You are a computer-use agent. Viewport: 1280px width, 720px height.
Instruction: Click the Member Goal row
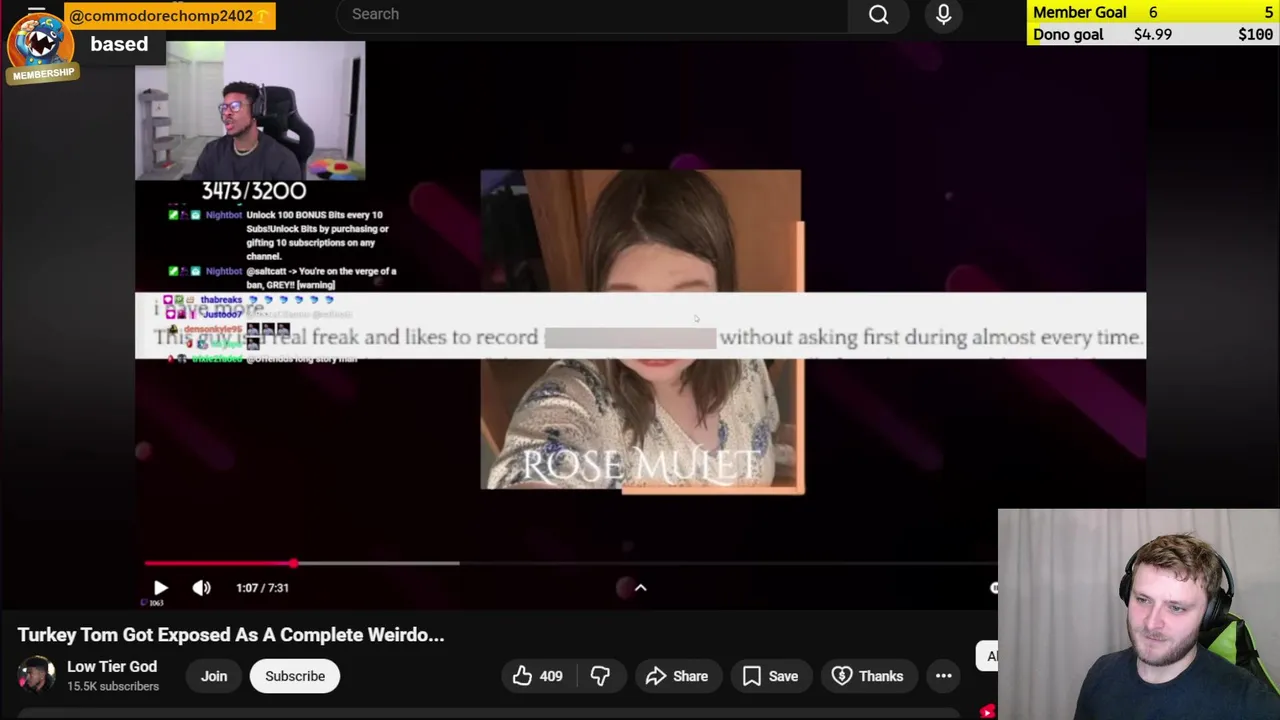pyautogui.click(x=1153, y=12)
